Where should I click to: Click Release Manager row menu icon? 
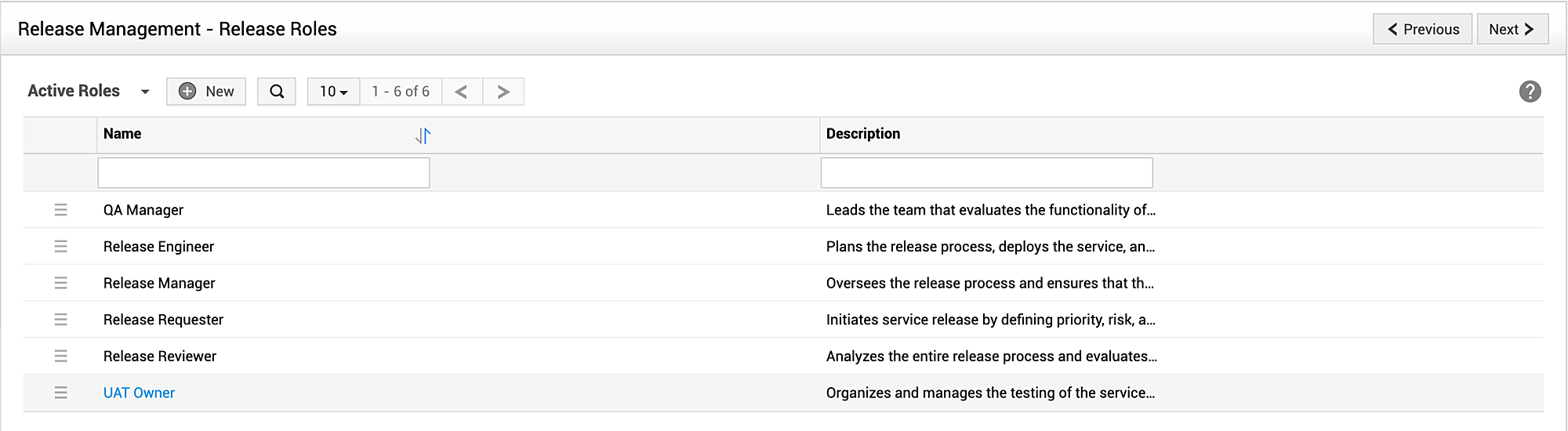point(60,283)
